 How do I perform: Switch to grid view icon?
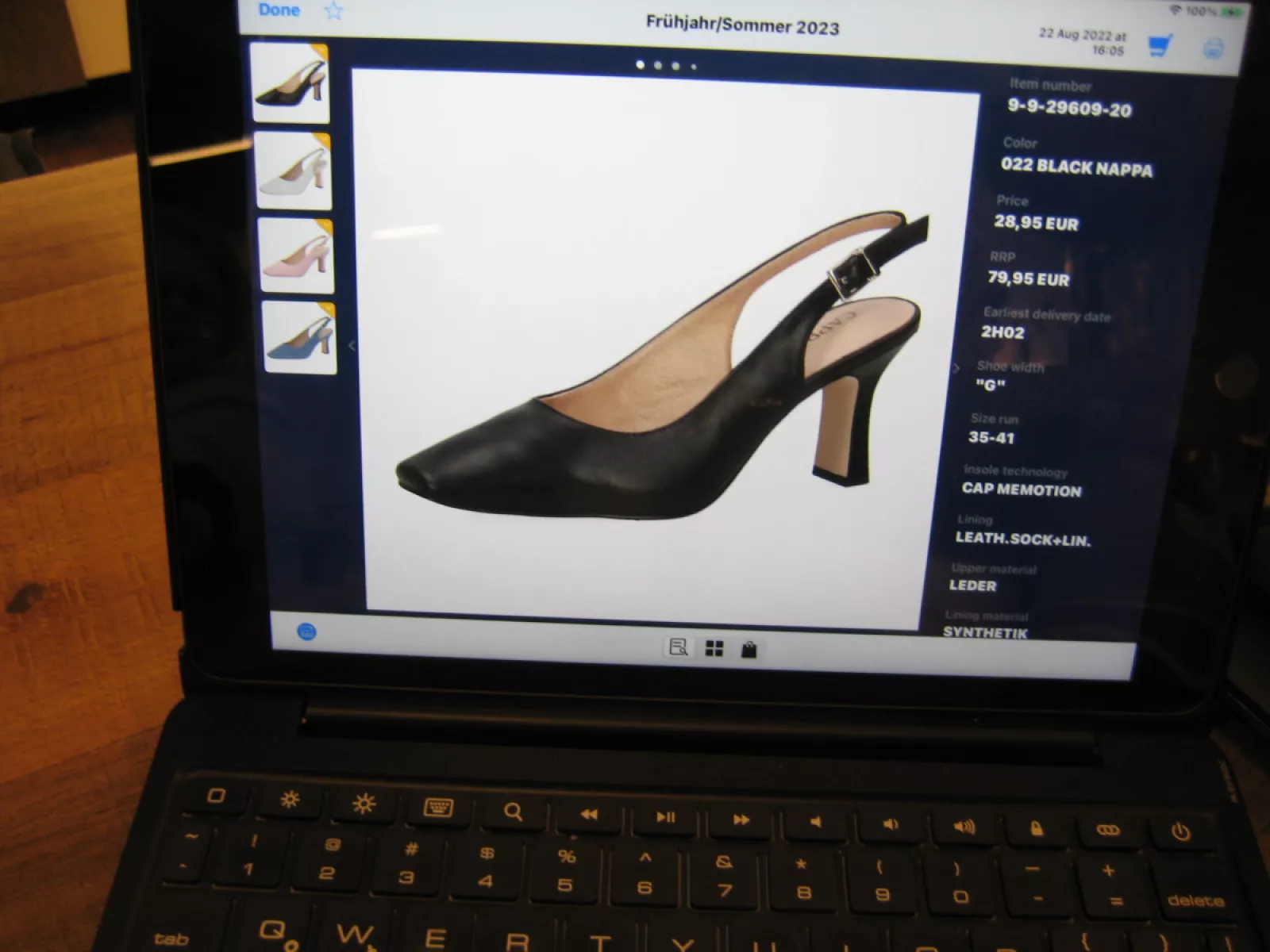click(714, 649)
